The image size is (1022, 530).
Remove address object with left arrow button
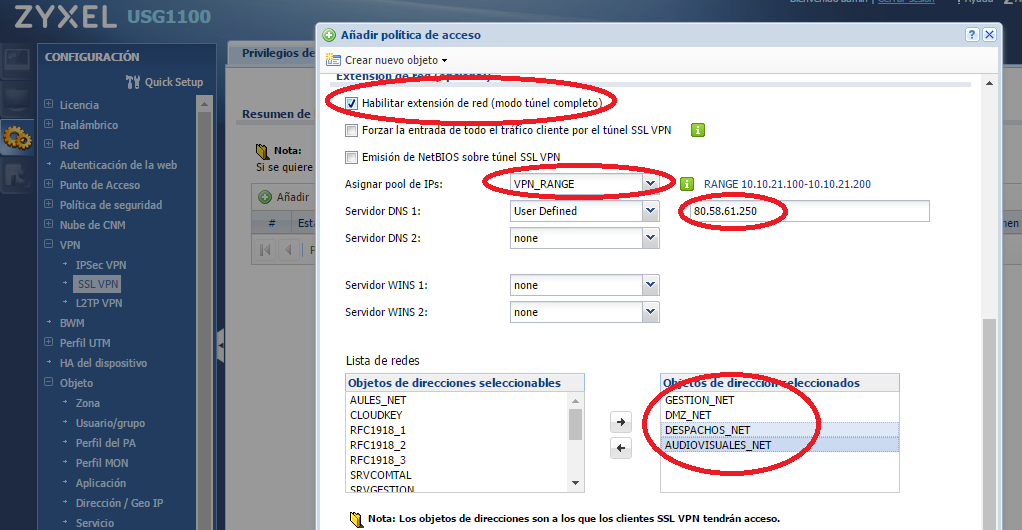point(620,448)
